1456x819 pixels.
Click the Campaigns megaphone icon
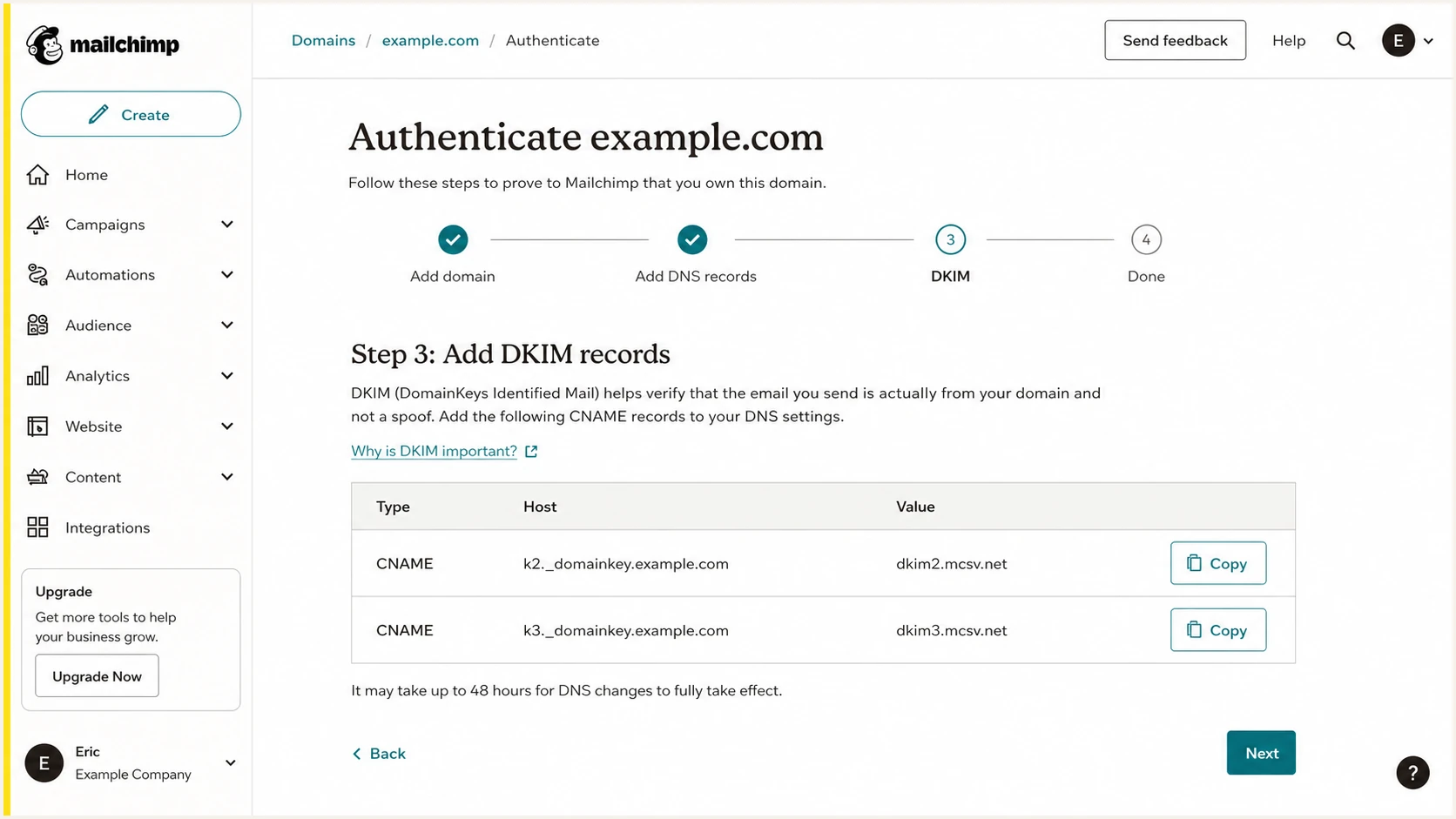[37, 225]
